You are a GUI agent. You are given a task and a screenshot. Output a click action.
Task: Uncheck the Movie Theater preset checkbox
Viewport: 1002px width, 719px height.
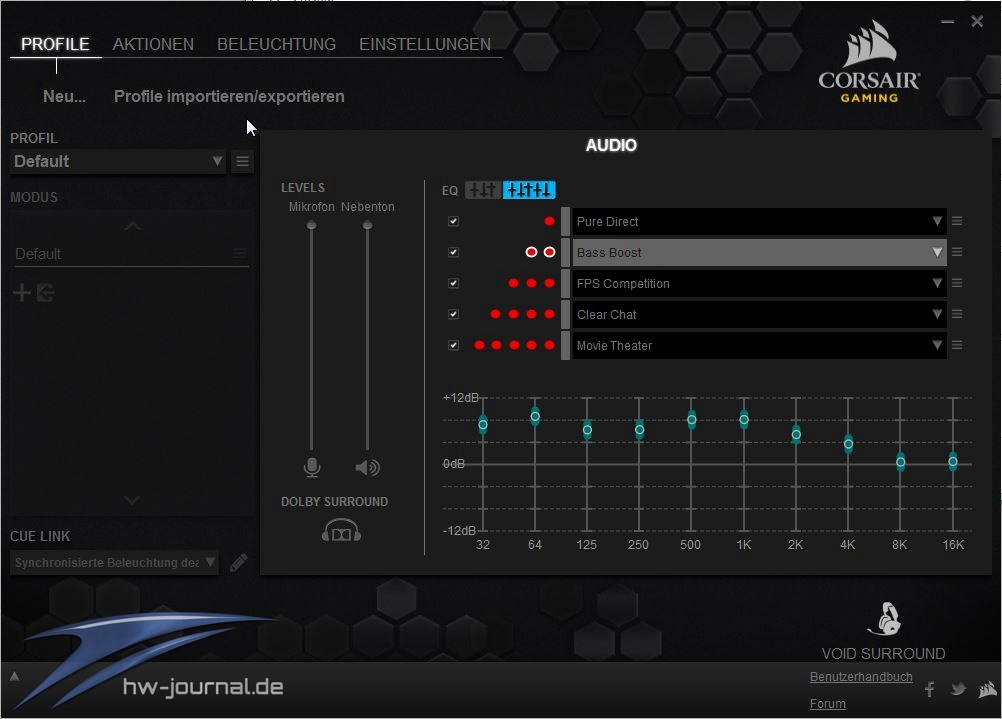pos(454,345)
